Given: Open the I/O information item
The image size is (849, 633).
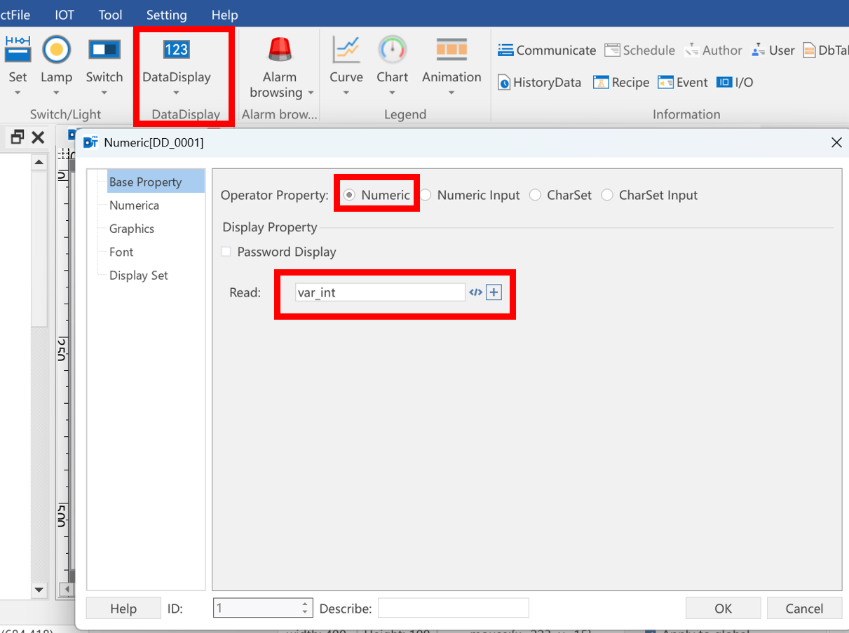Looking at the screenshot, I should click(735, 82).
